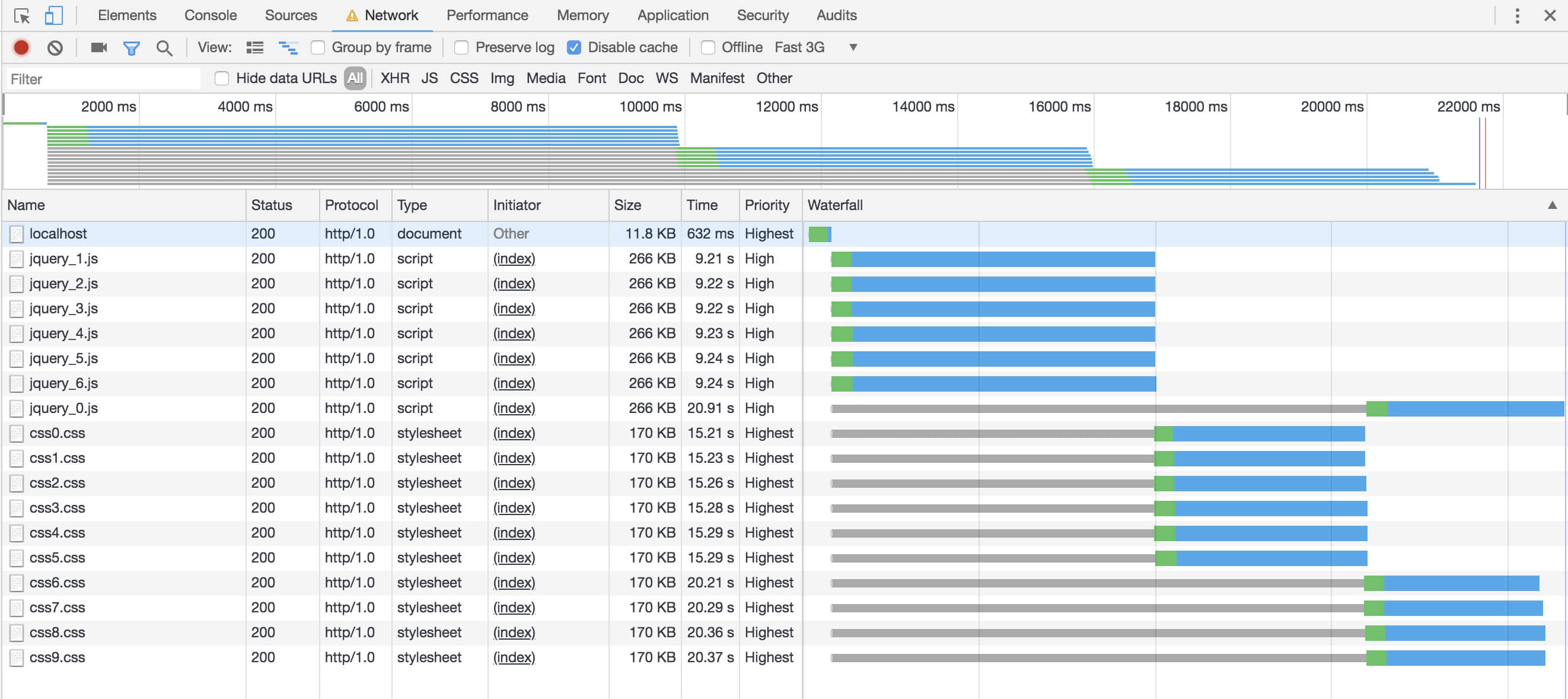
Task: Switch to Elements tab
Action: pyautogui.click(x=128, y=15)
